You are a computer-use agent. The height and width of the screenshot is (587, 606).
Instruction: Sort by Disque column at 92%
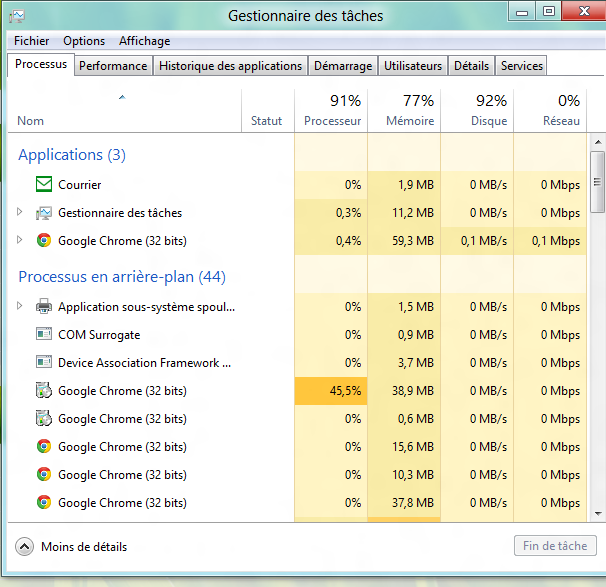click(477, 111)
